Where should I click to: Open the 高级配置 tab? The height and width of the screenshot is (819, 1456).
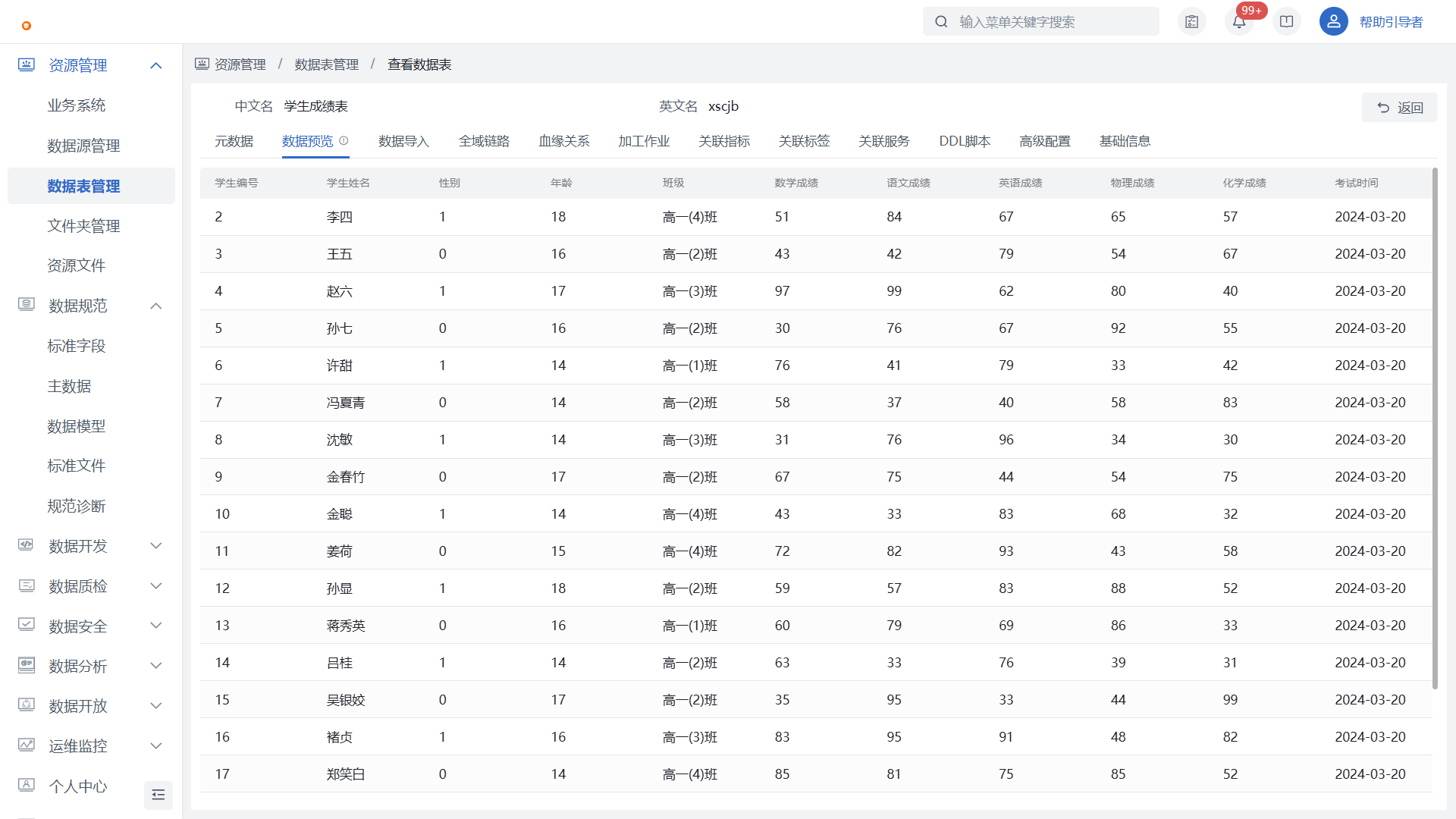[x=1045, y=141]
